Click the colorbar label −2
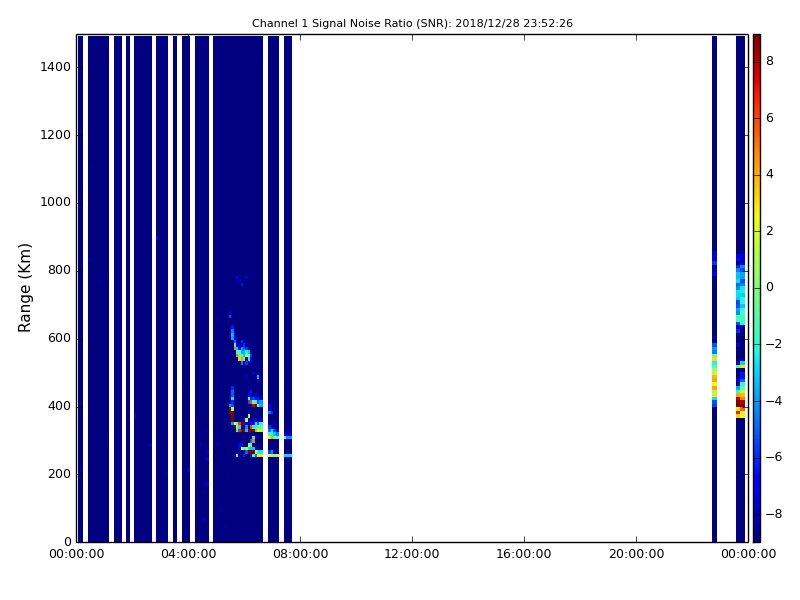Viewport: 800px width, 600px height. tap(773, 344)
